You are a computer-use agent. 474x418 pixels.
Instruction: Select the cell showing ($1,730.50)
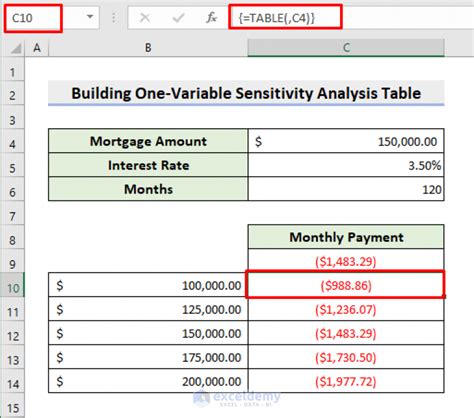(x=346, y=357)
